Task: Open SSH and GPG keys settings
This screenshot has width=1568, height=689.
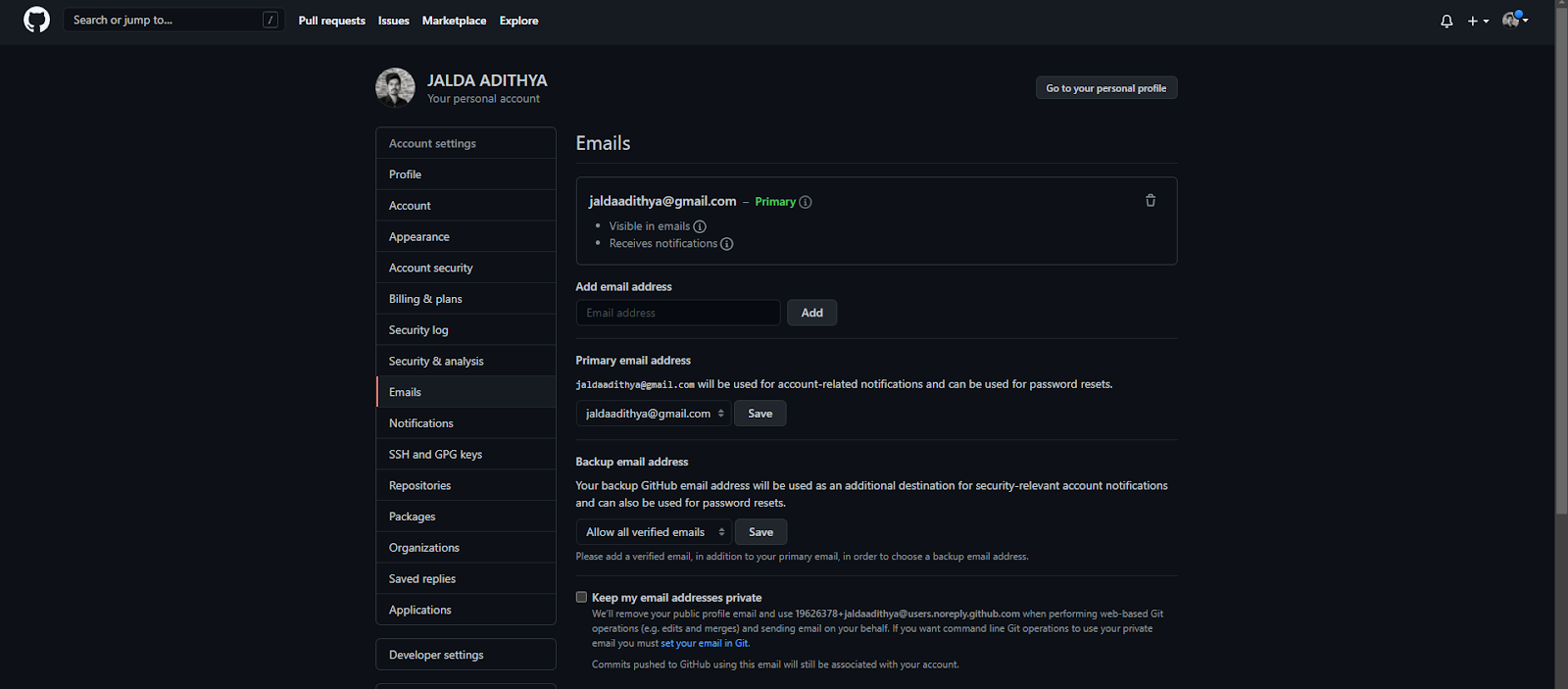Action: [465, 455]
